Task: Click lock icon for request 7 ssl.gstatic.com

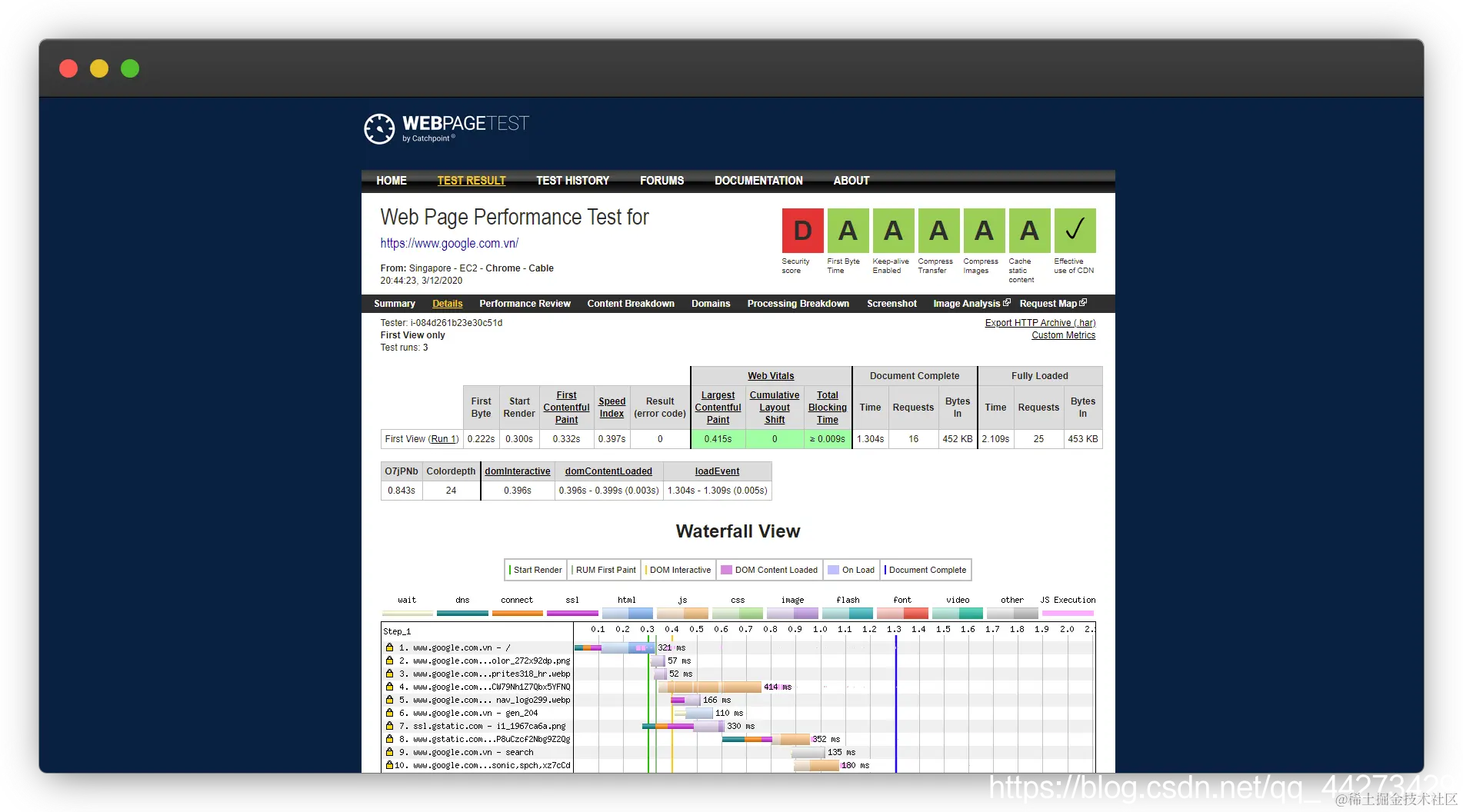Action: point(389,726)
